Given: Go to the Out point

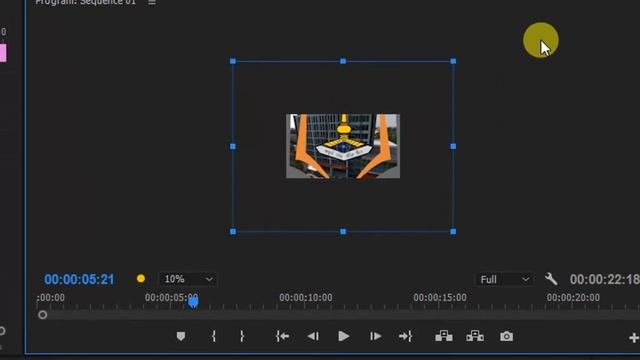Looking at the screenshot, I should [x=405, y=336].
